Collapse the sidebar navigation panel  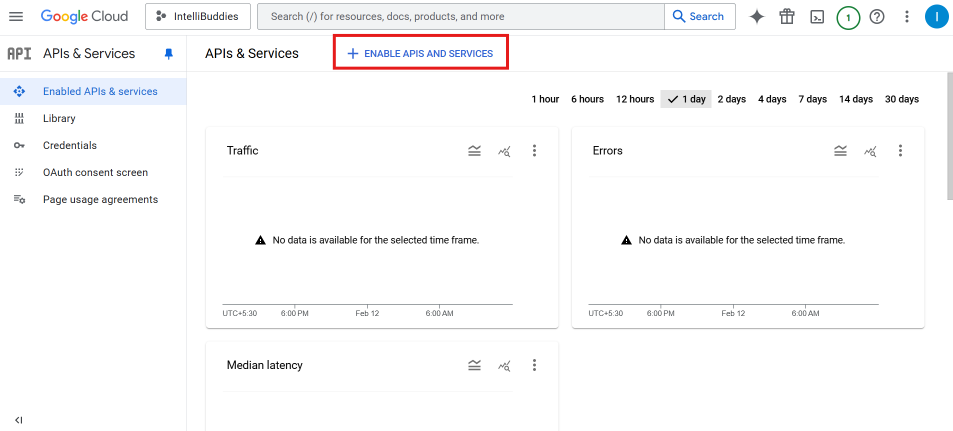coord(18,420)
